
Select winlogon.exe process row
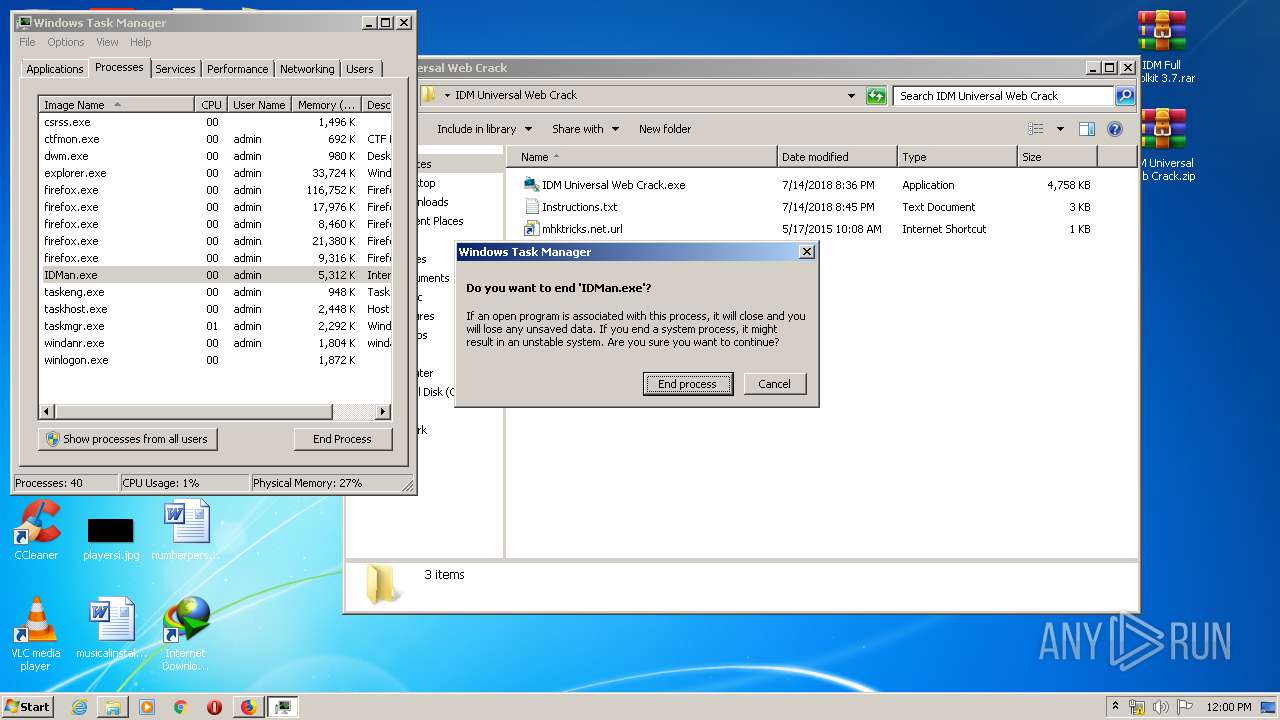pos(215,360)
